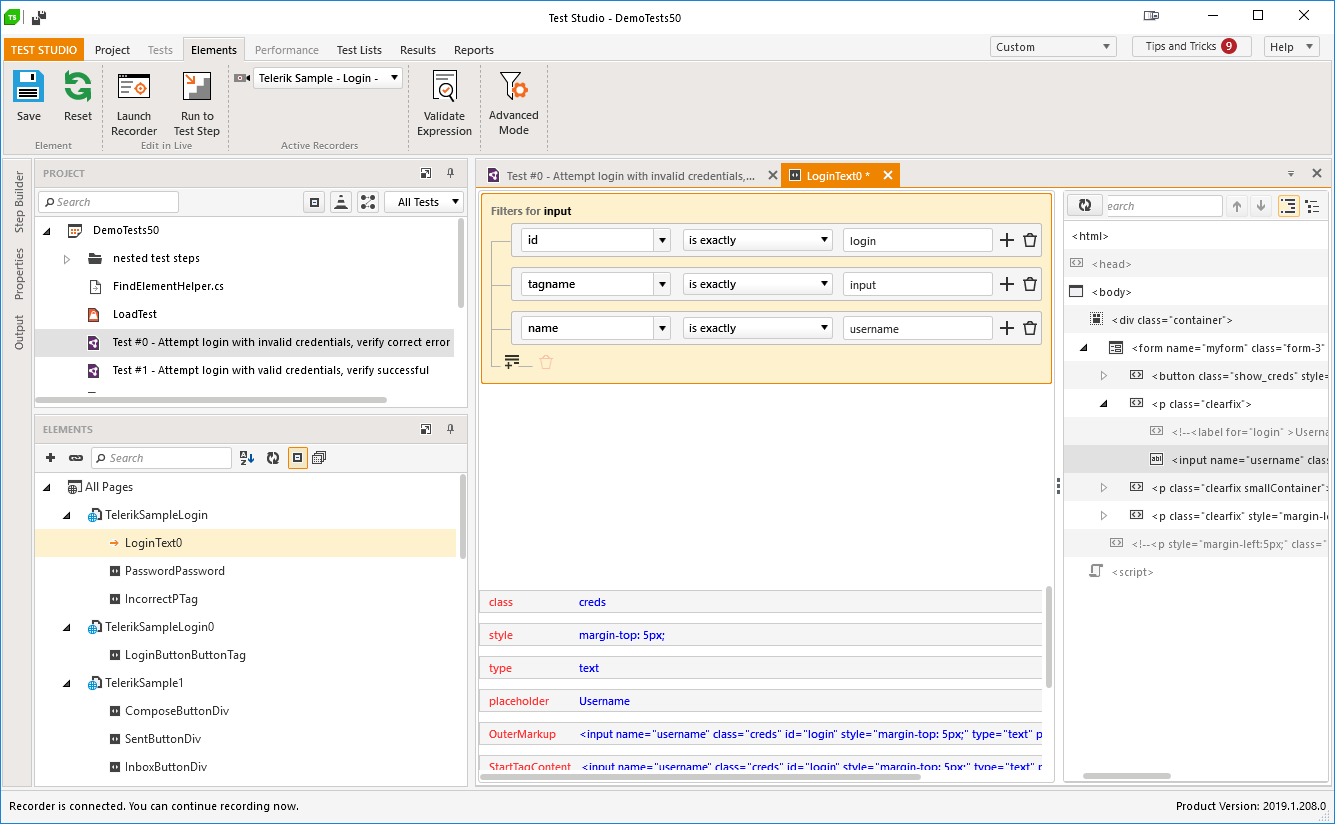Go to previous DOM search result arrow
This screenshot has width=1335, height=824.
1237,206
